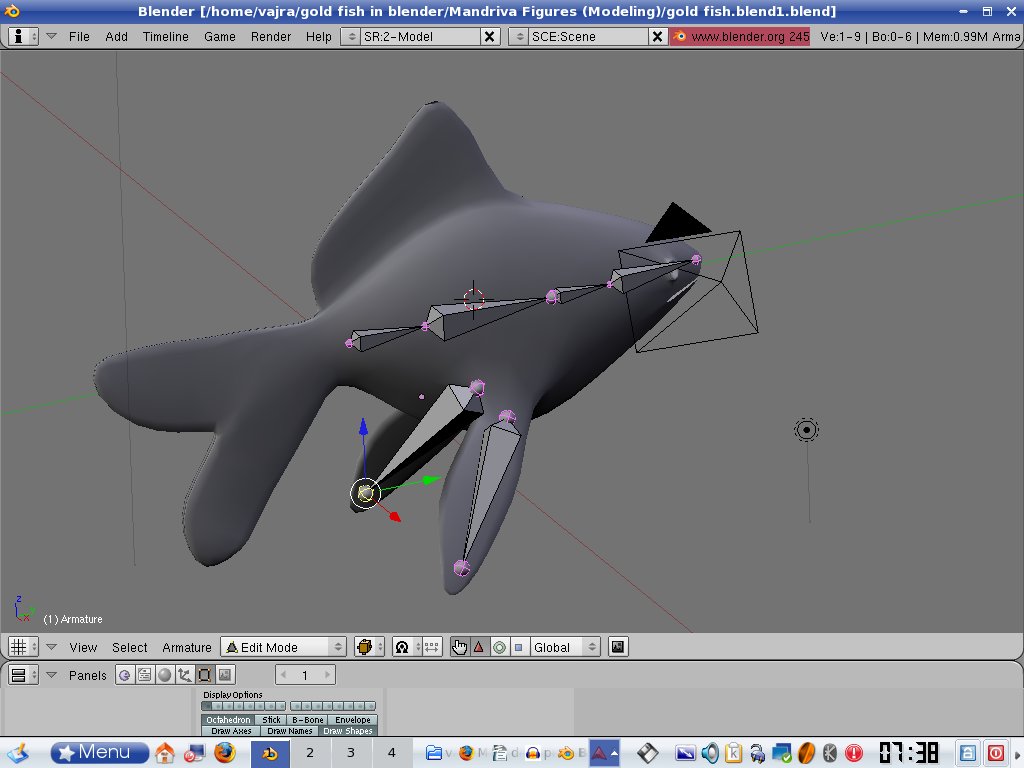The width and height of the screenshot is (1024, 768).
Task: Select the rotate manipulator circle icon
Action: tap(498, 647)
